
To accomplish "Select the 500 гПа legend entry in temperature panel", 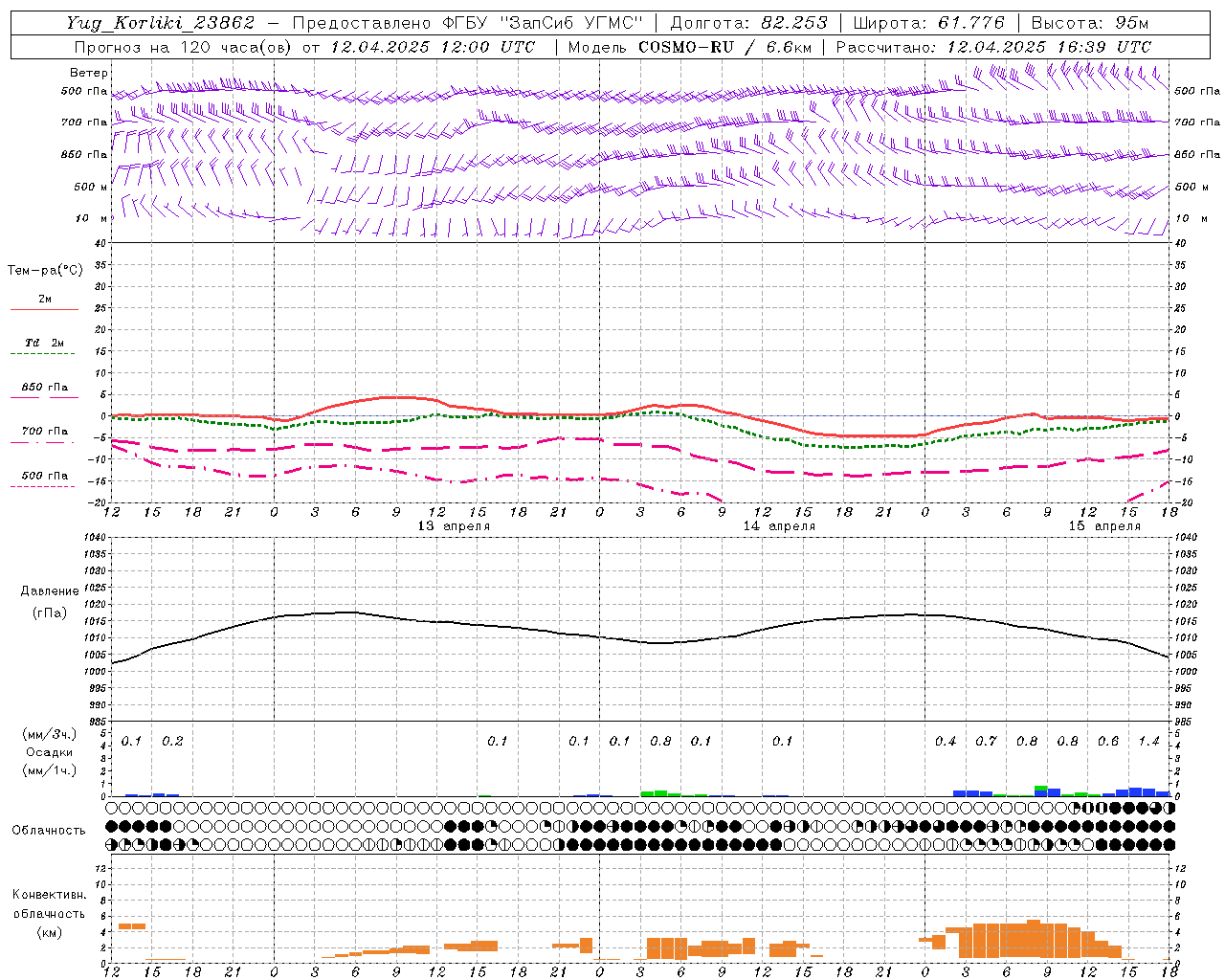I will point(45,476).
